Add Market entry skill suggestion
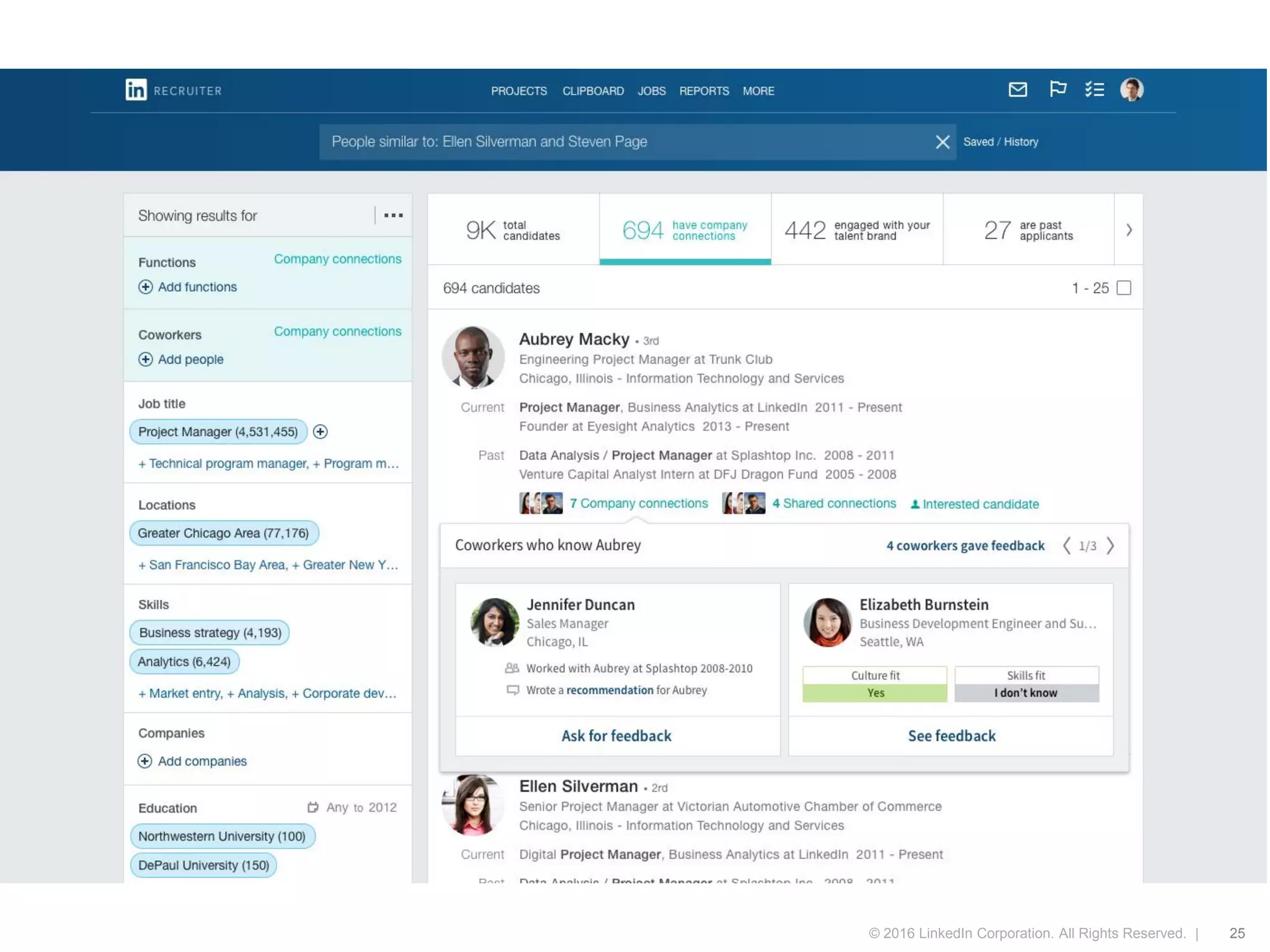 coord(180,694)
